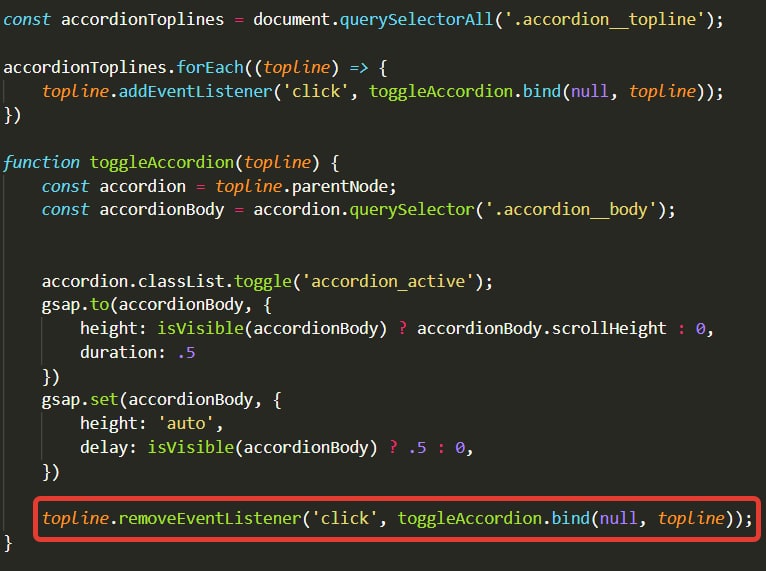
Task: Click the '.5' duration value
Action: 186,353
